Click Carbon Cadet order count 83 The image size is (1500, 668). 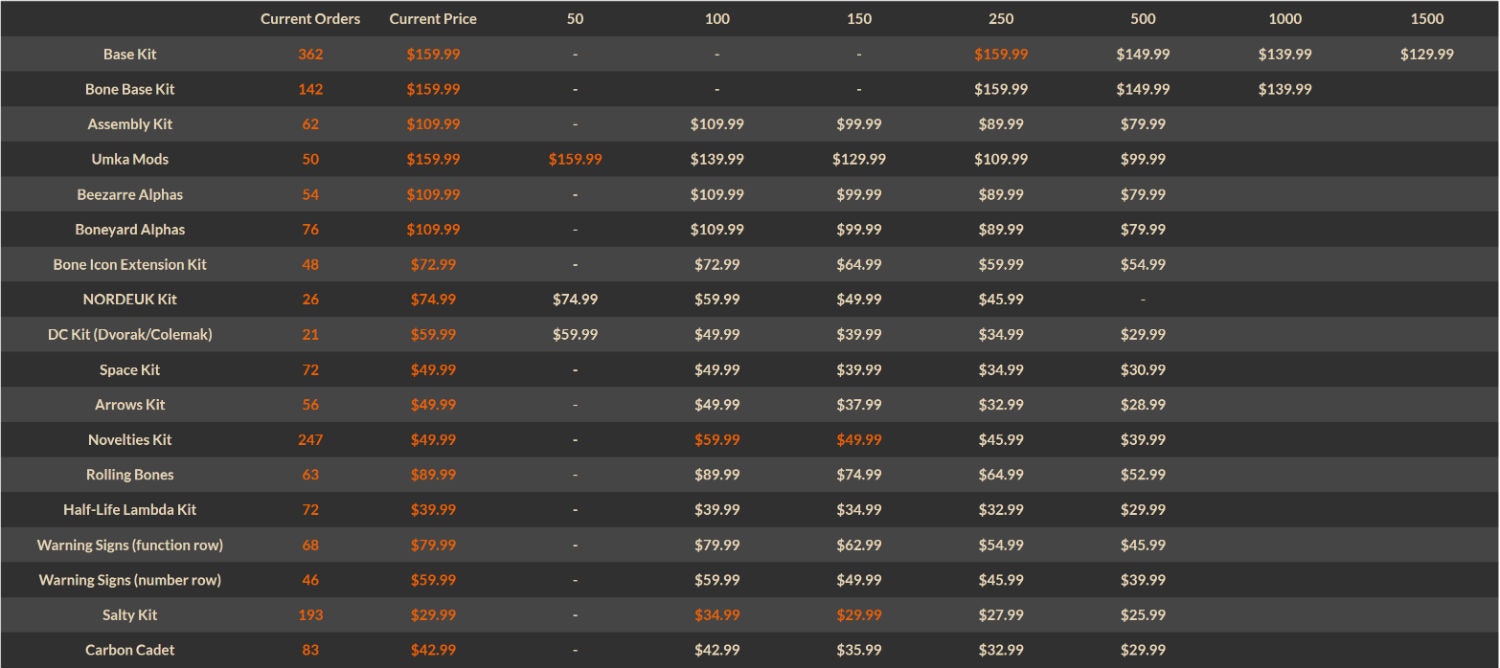point(310,650)
